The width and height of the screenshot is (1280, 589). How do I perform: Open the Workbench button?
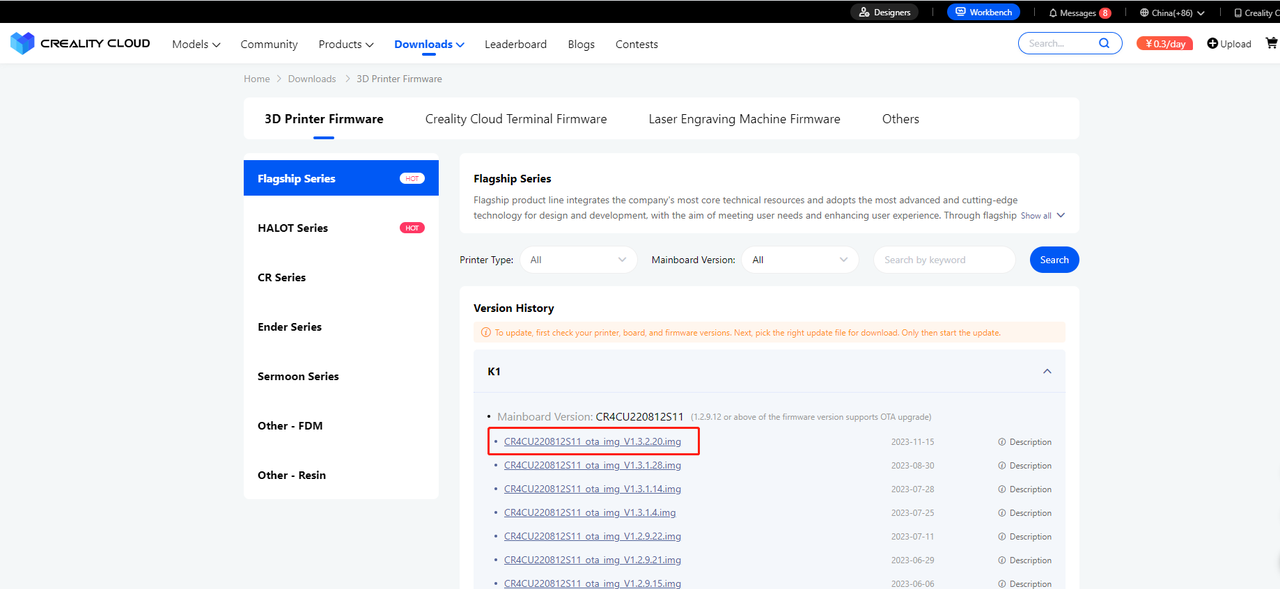pyautogui.click(x=984, y=12)
